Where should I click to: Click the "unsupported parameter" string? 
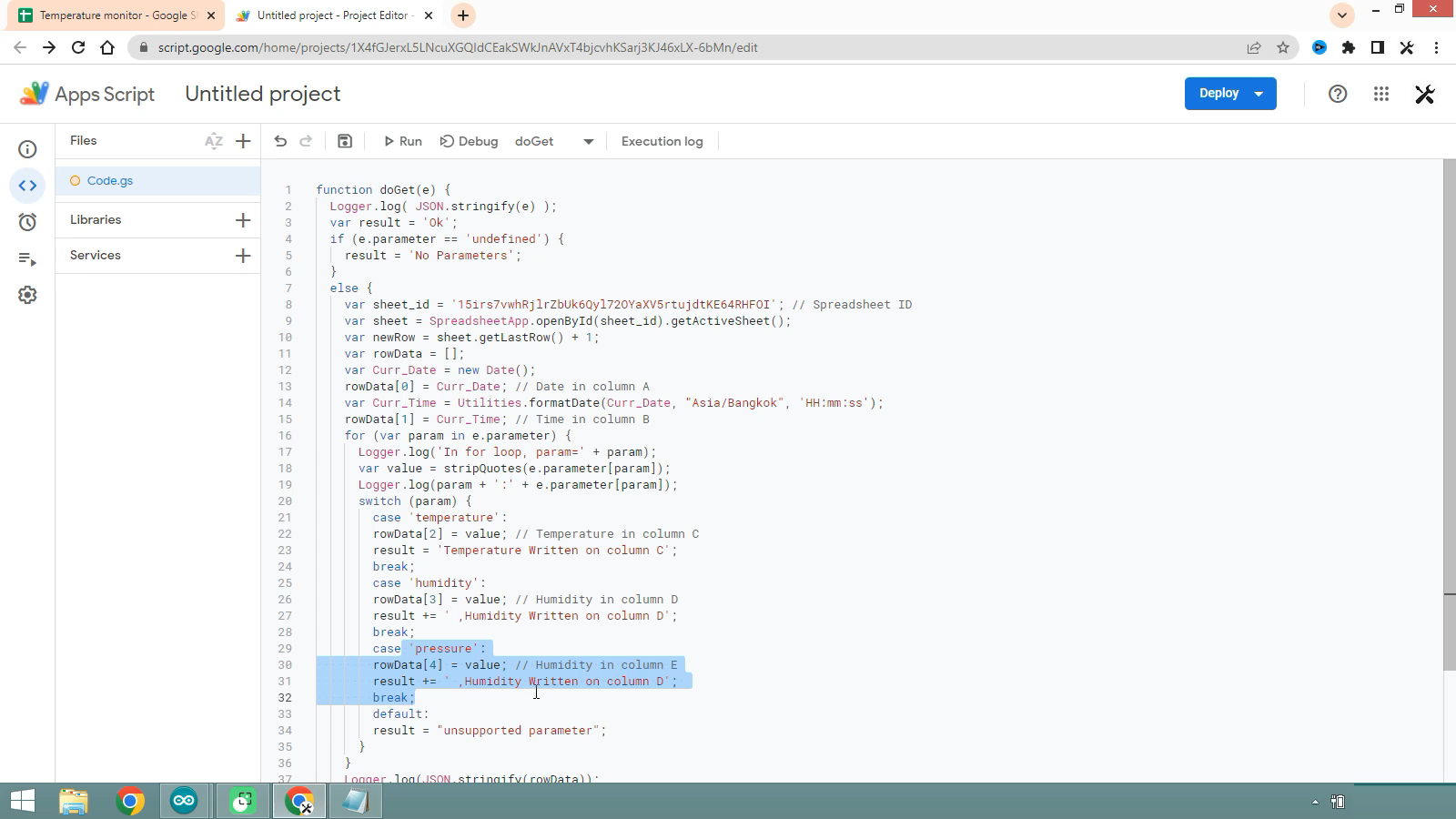518,731
